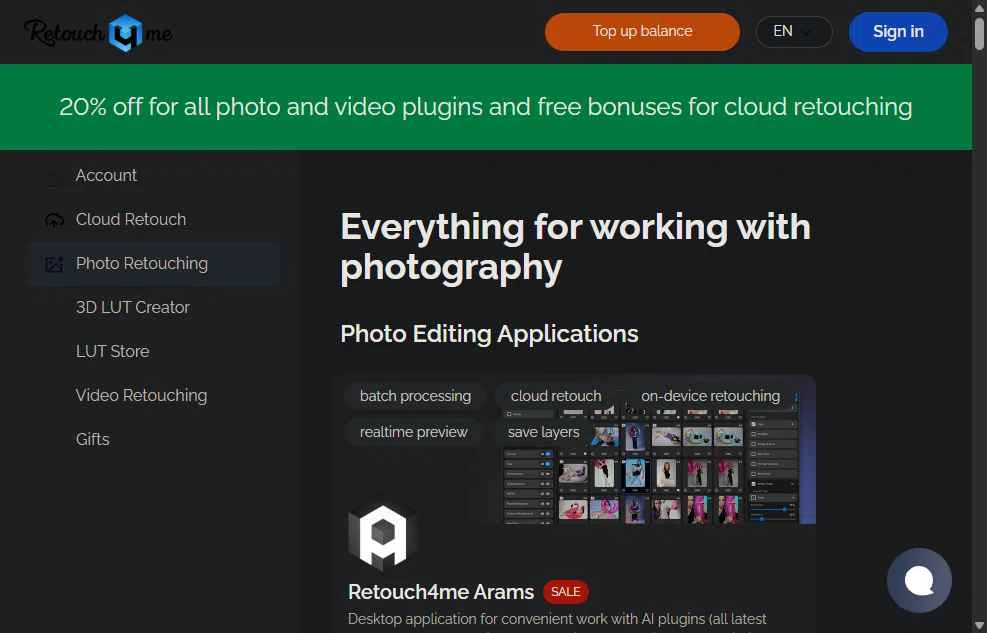Click the Retouch4me logo

point(99,32)
